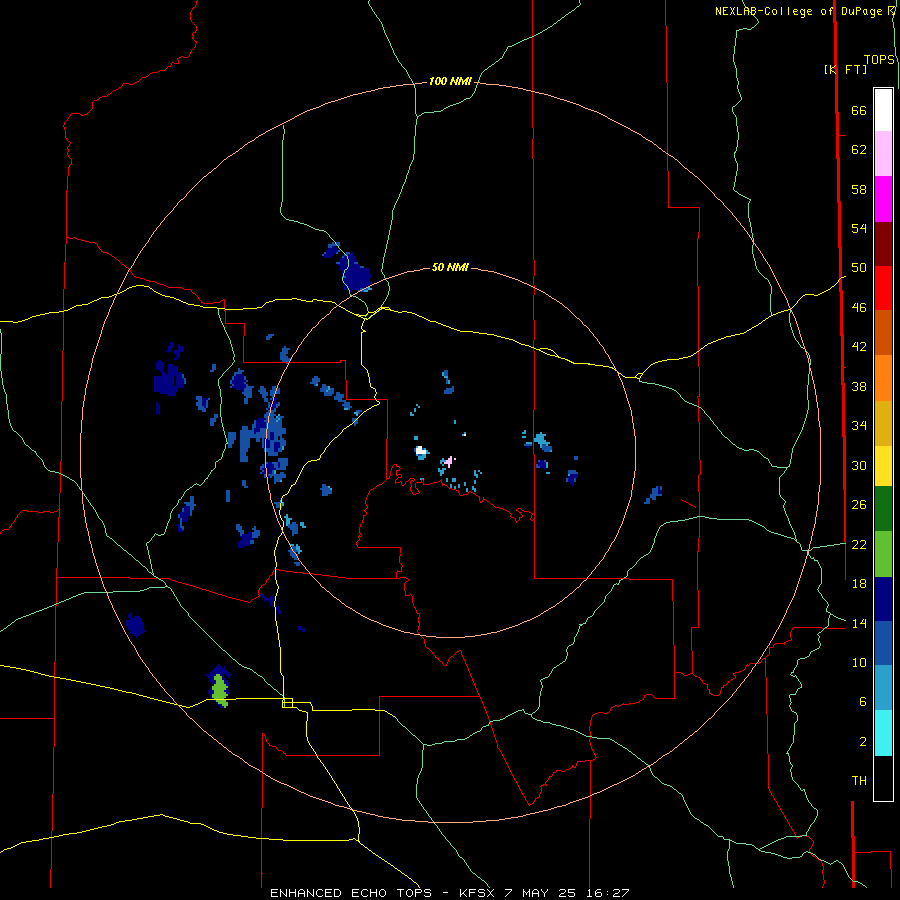Click the "10" legend value

coord(859,662)
